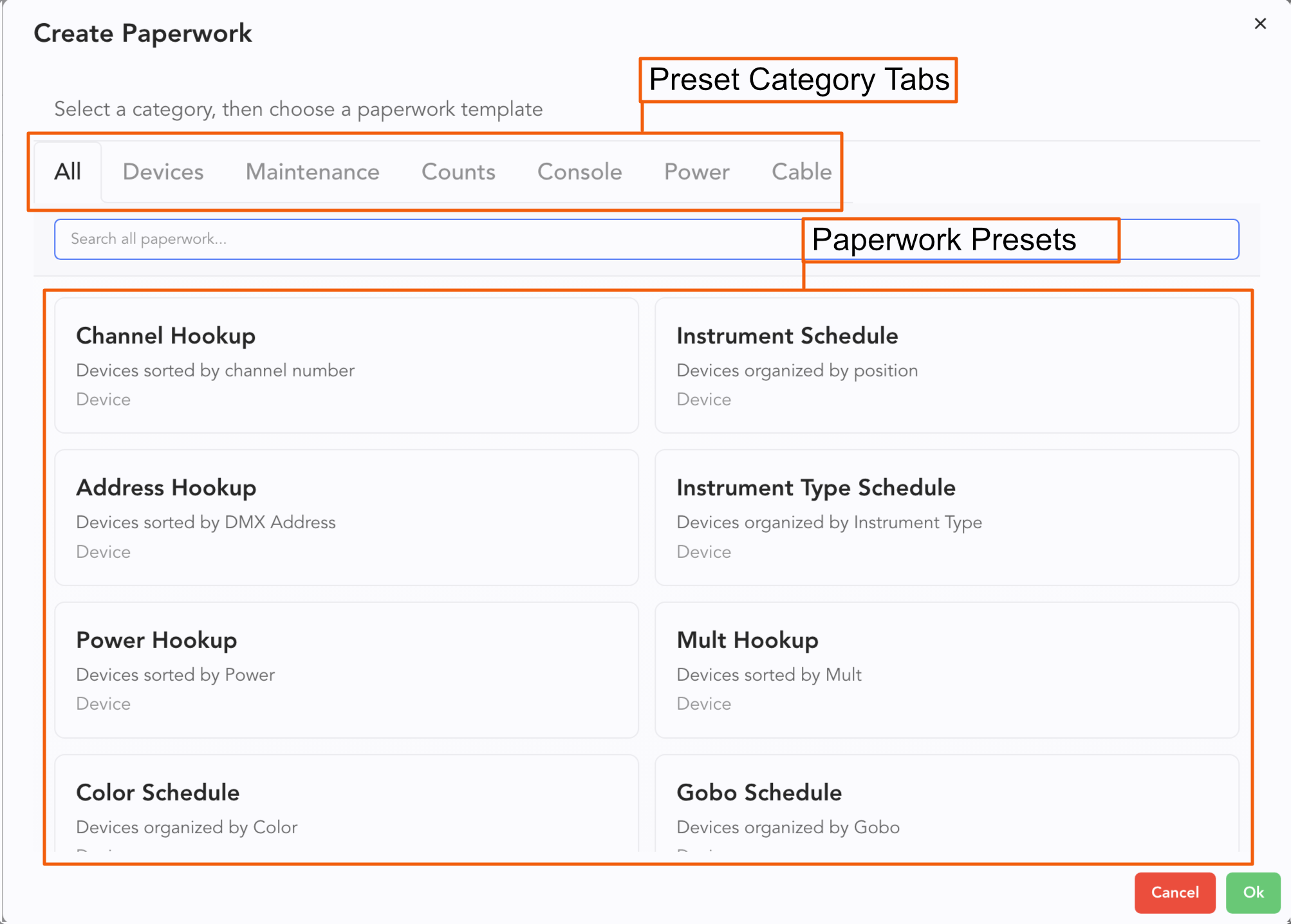Select the Power Hookup preset
This screenshot has height=924, width=1291.
pyautogui.click(x=346, y=669)
